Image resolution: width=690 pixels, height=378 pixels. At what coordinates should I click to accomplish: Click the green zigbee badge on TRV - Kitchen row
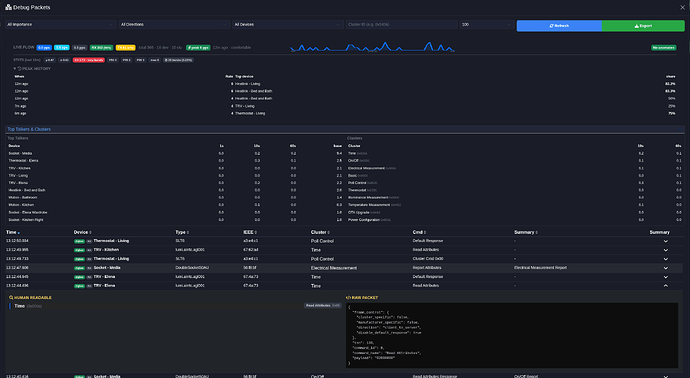pos(79,250)
